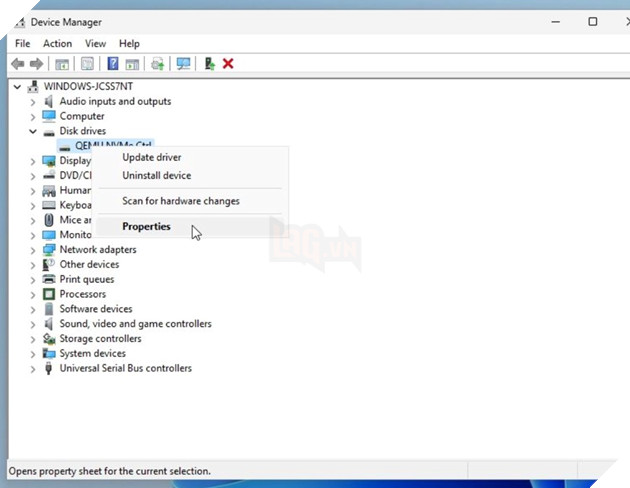
Task: Click the Sound, video and game controllers icon
Action: tap(49, 324)
